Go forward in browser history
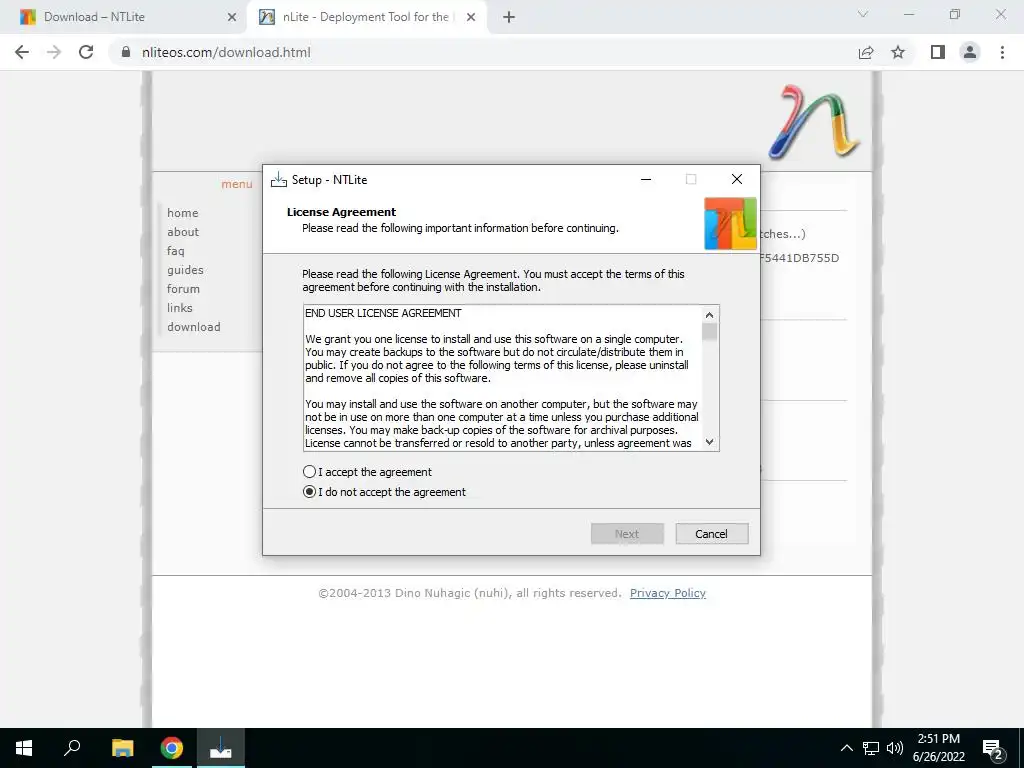 (54, 52)
